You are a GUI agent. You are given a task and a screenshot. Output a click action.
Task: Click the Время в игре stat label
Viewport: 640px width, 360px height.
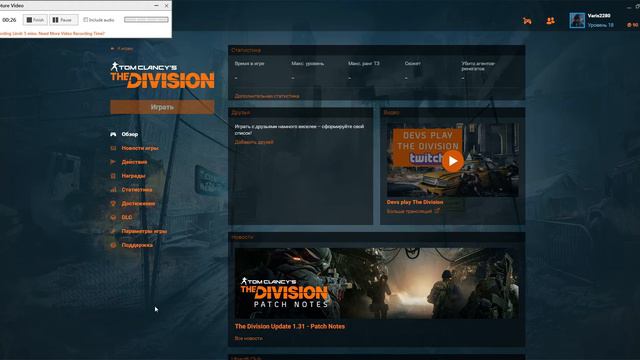click(249, 64)
